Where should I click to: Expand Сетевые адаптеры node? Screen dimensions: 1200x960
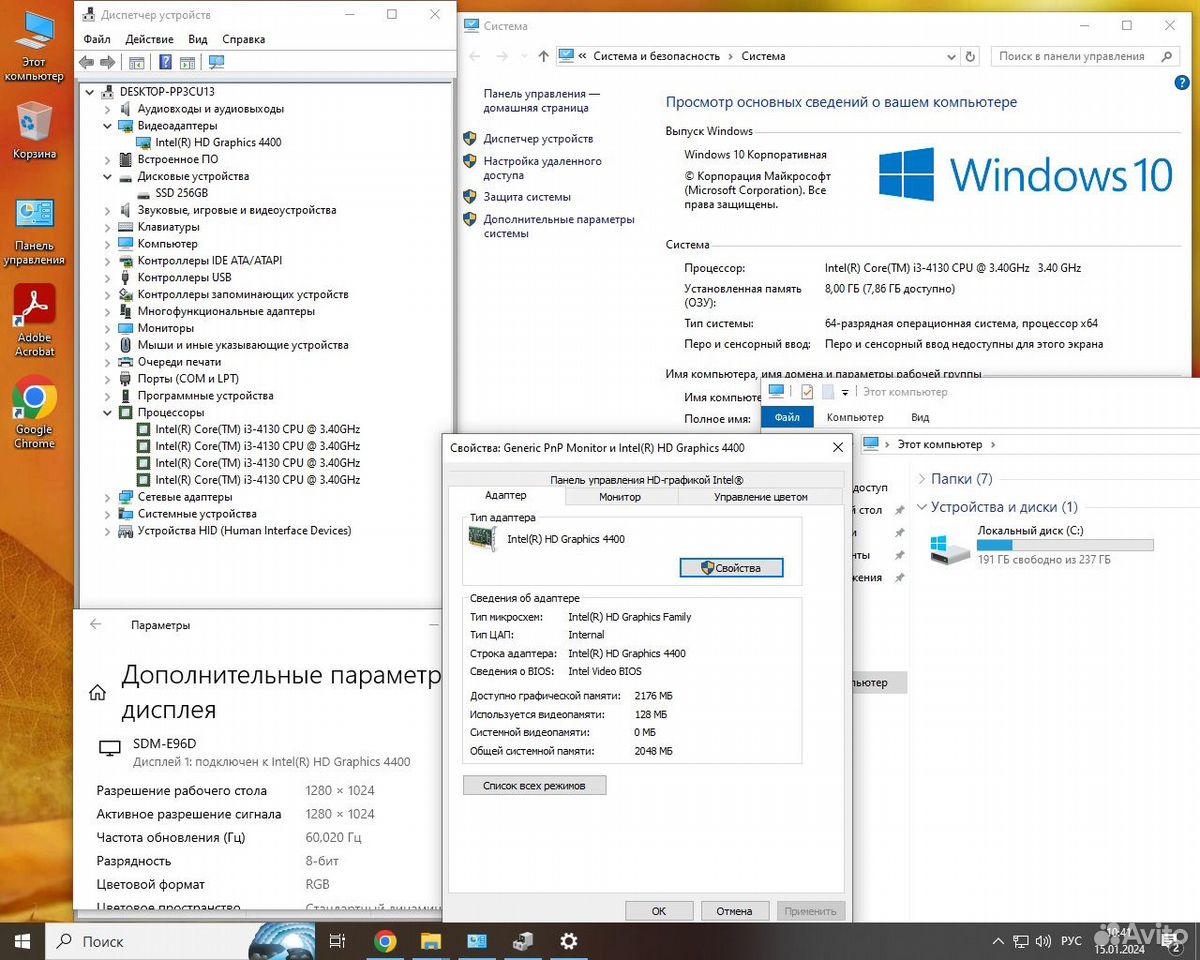tap(107, 497)
